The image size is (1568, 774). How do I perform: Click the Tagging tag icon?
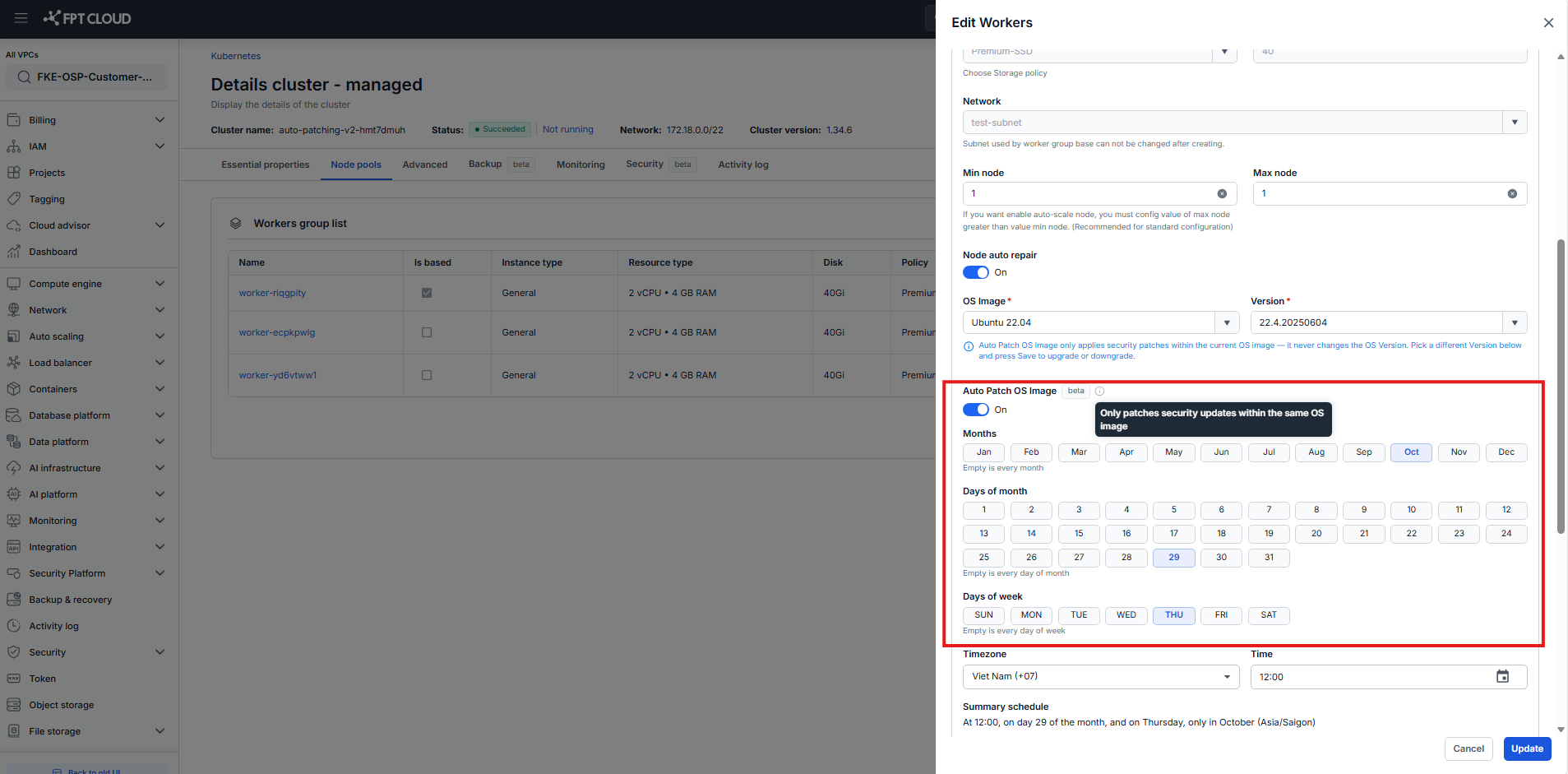click(14, 199)
